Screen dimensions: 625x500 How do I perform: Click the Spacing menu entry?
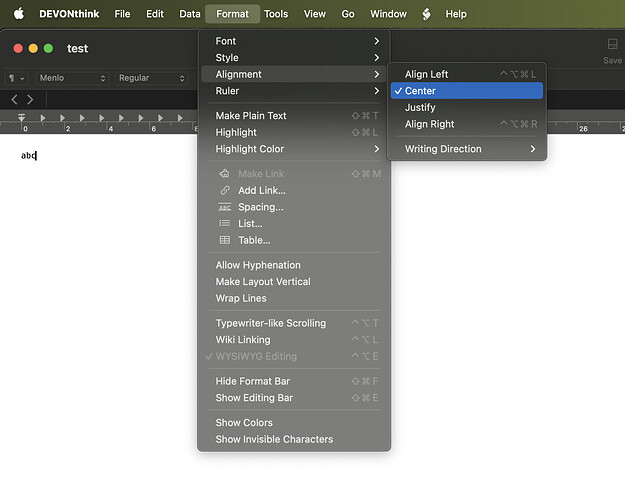click(x=294, y=207)
